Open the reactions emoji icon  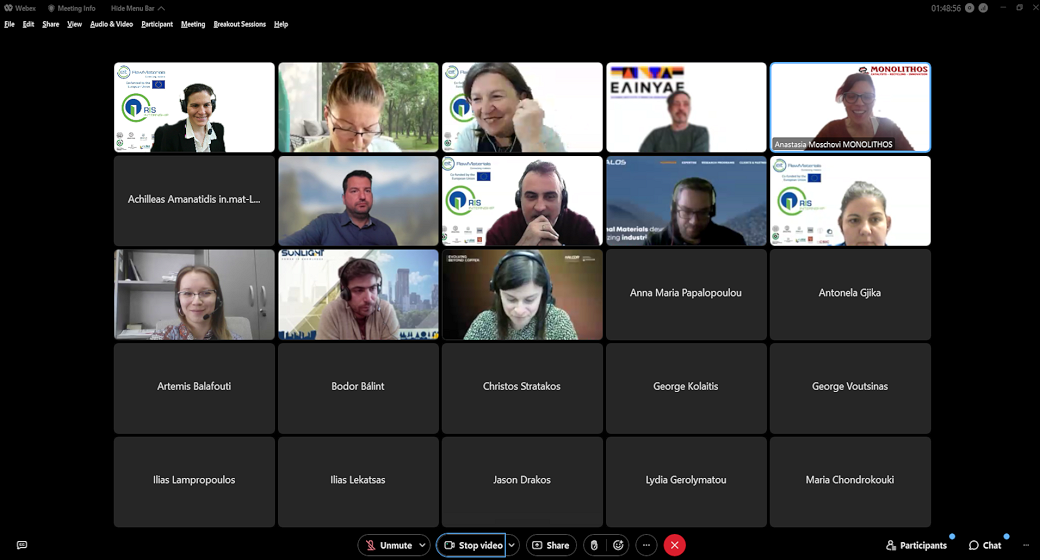click(619, 545)
